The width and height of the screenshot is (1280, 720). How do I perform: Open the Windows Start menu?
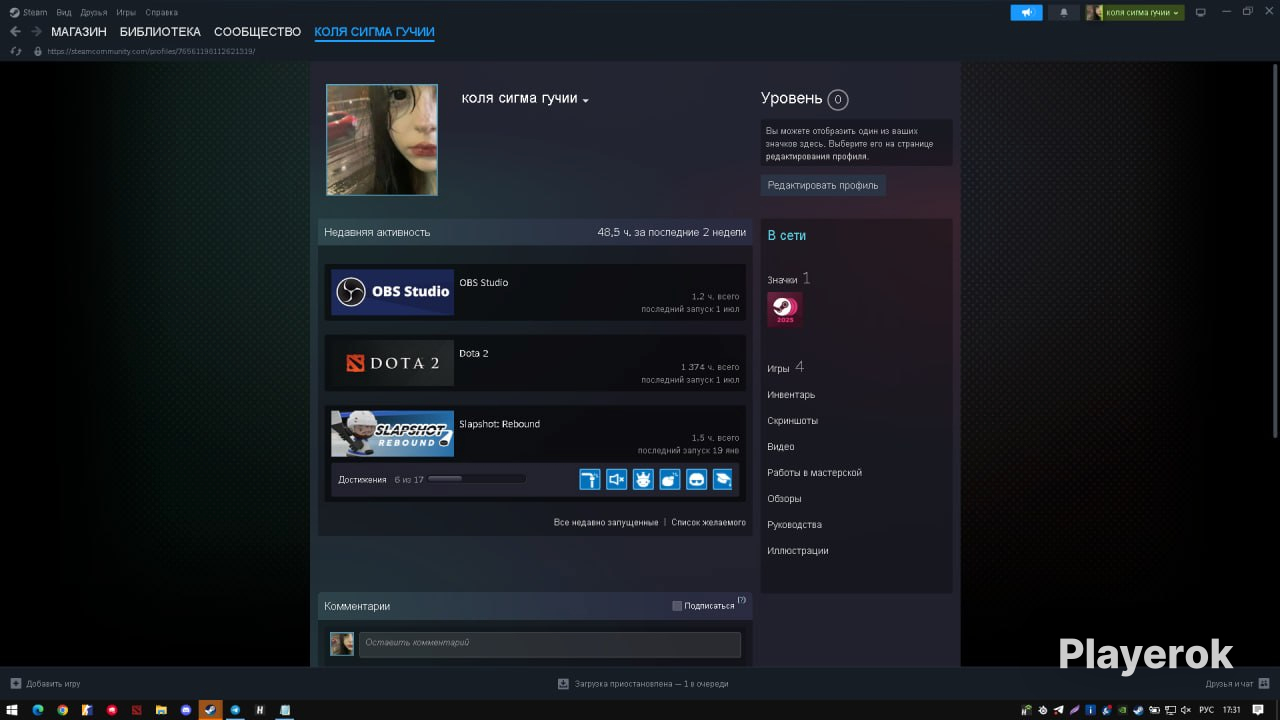[x=12, y=710]
